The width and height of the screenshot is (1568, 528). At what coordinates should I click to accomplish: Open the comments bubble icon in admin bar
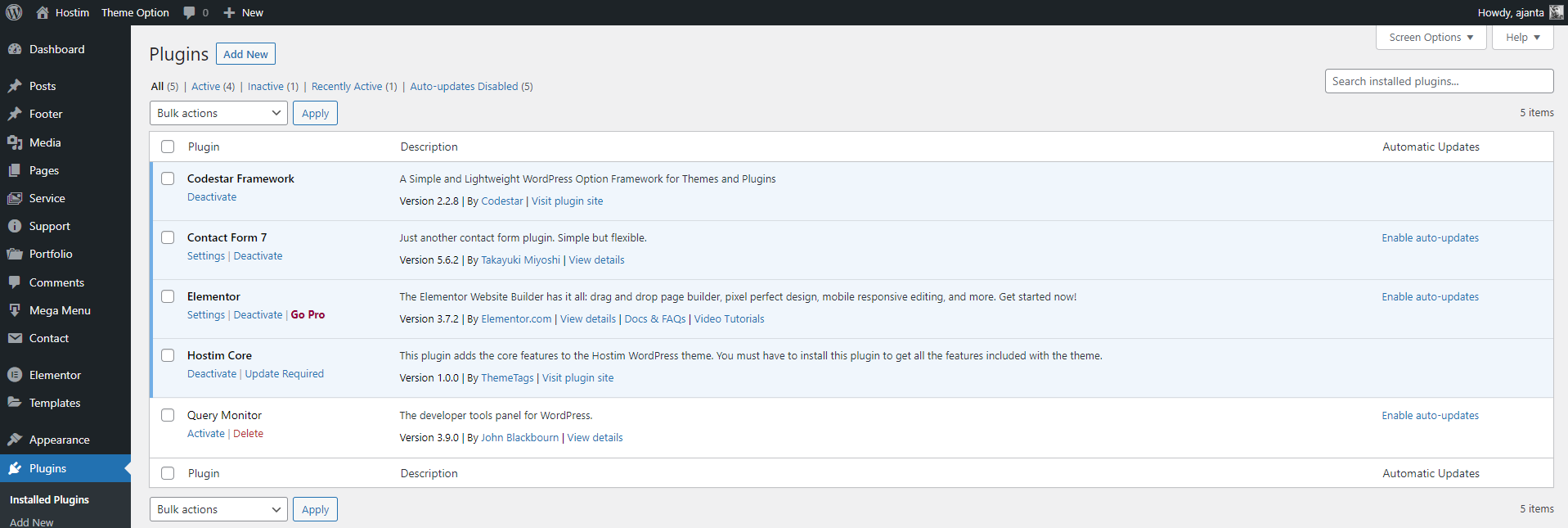coord(190,12)
